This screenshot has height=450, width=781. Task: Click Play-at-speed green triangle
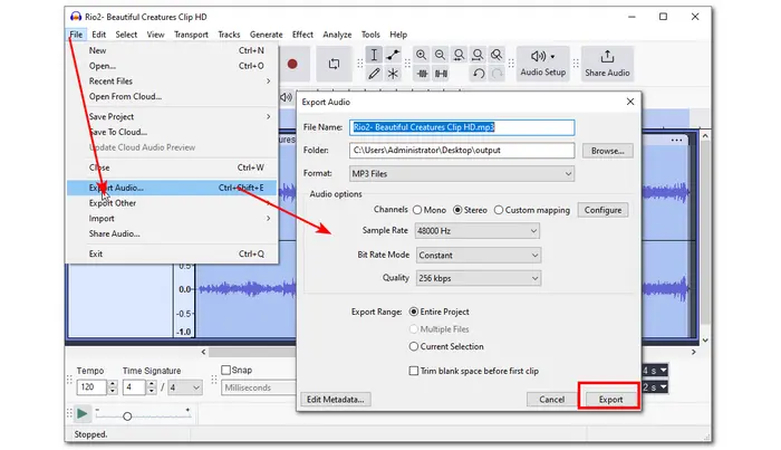pos(82,414)
